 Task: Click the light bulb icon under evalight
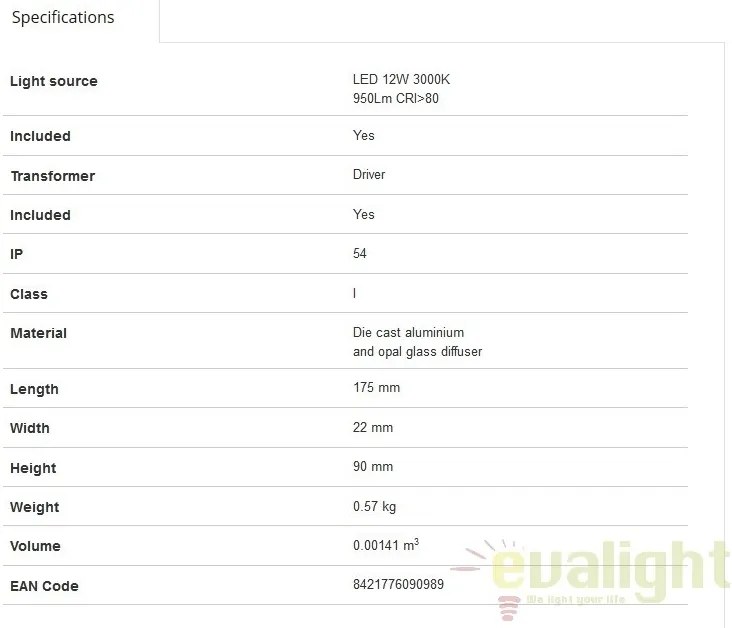pyautogui.click(x=508, y=608)
